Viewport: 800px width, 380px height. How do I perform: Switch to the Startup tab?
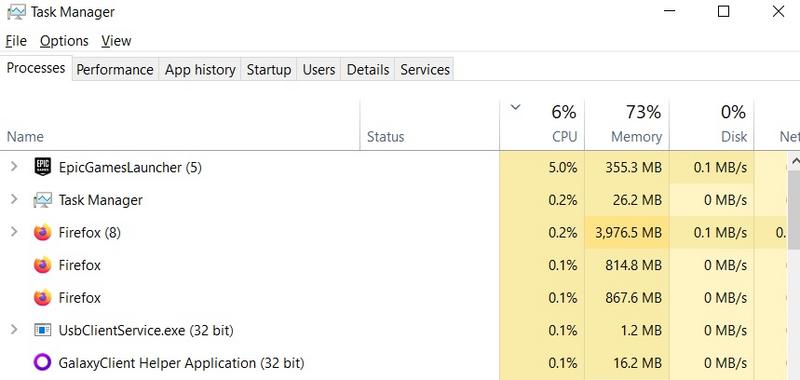pos(269,69)
